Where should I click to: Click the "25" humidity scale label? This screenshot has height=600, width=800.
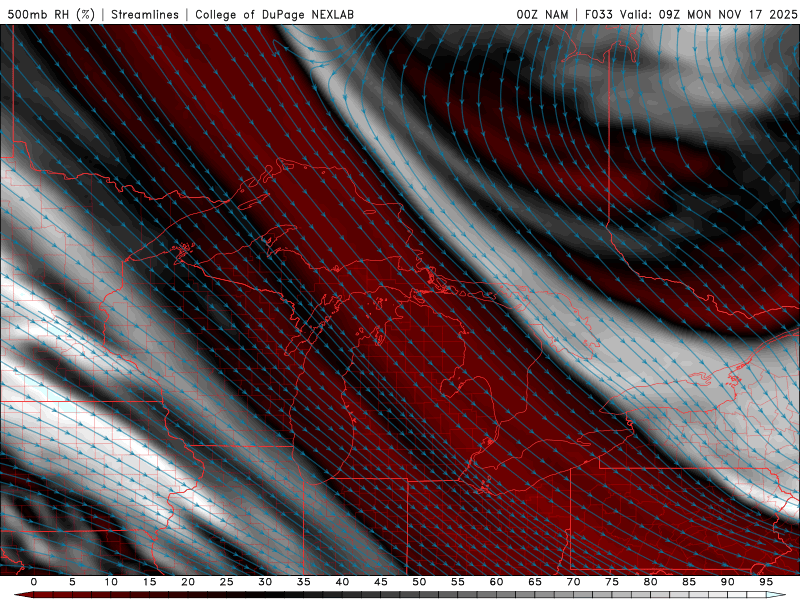click(227, 582)
